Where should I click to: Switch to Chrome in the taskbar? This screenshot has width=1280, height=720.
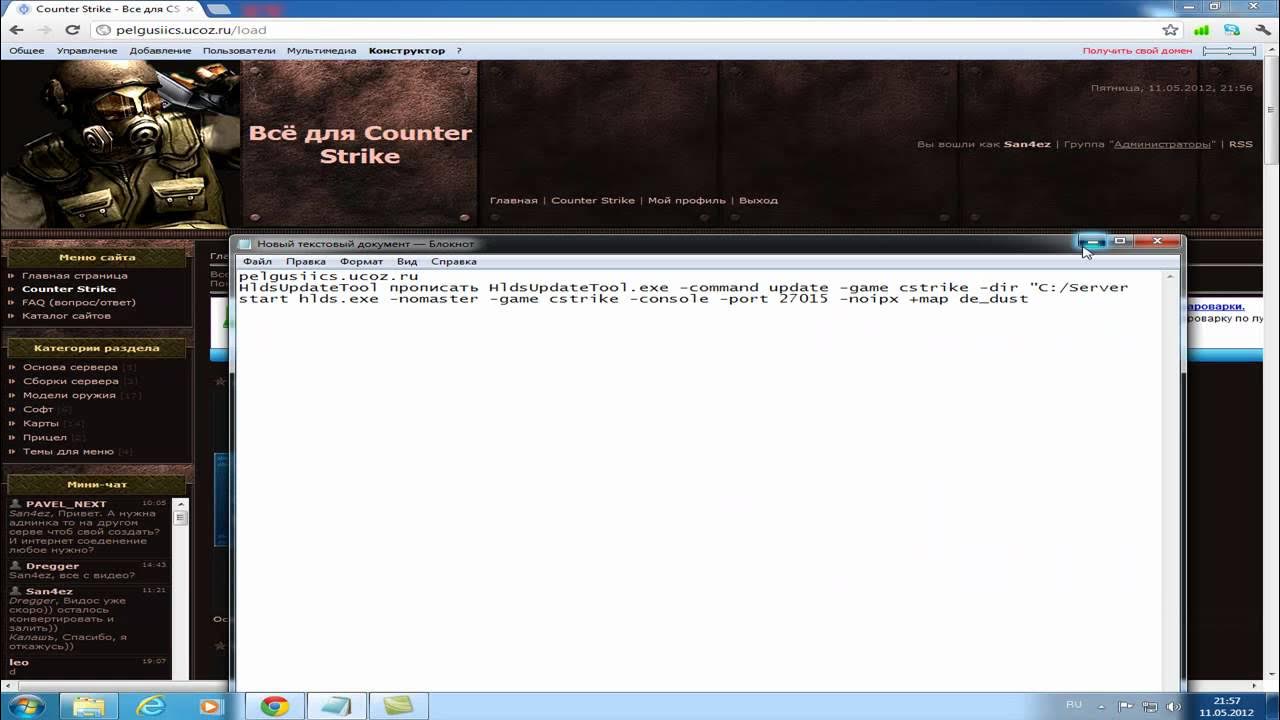point(274,706)
